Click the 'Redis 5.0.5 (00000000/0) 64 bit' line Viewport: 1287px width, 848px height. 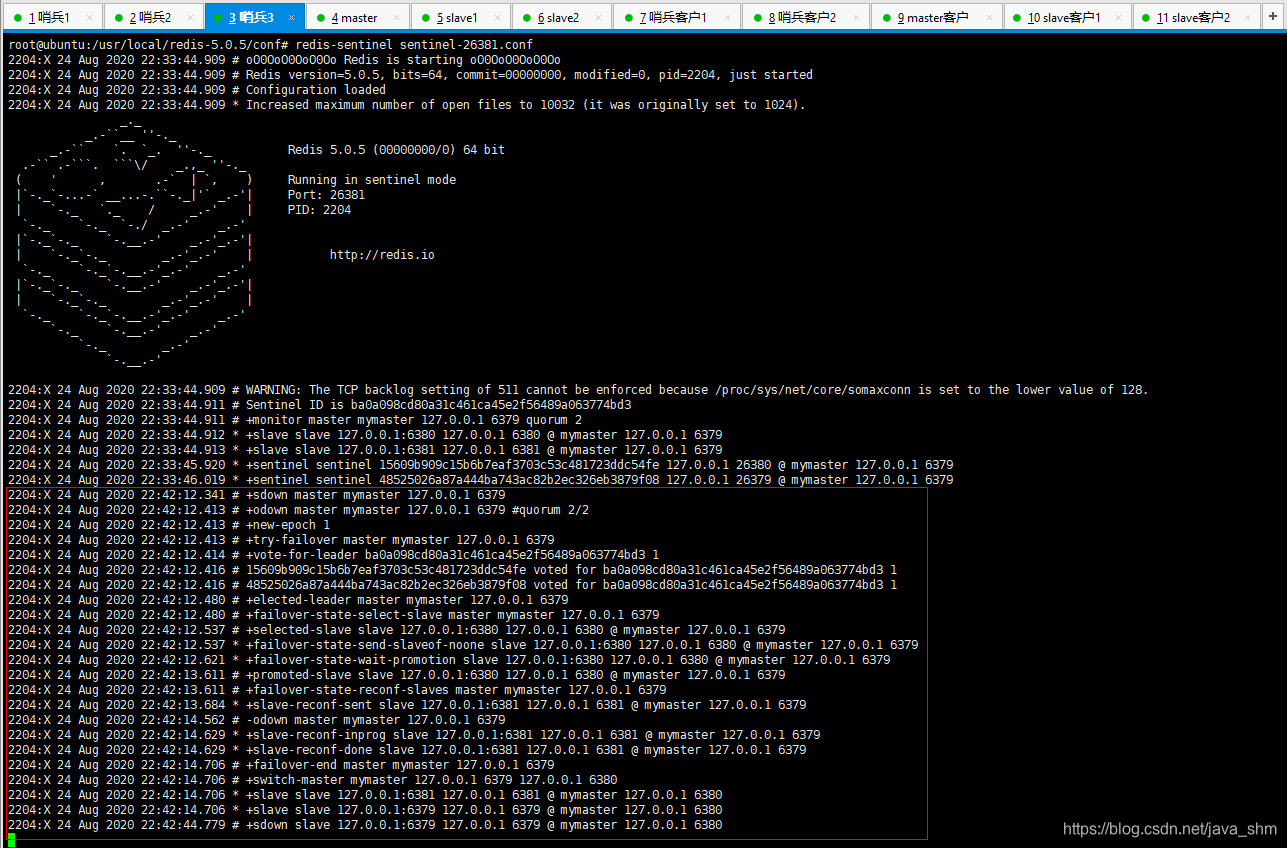click(396, 150)
